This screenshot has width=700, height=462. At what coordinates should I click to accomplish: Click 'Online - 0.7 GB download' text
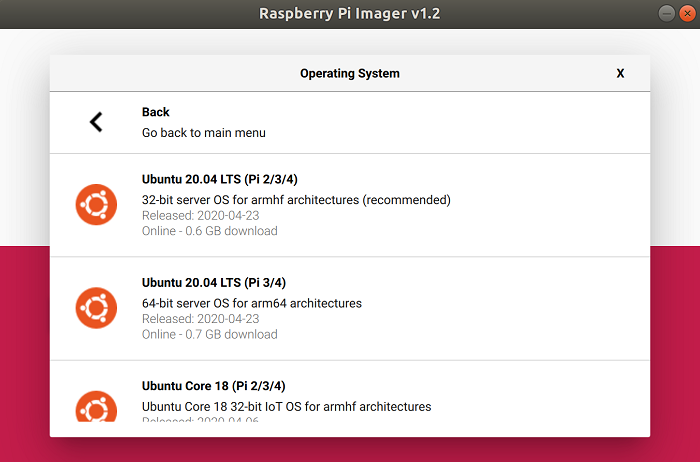(209, 334)
